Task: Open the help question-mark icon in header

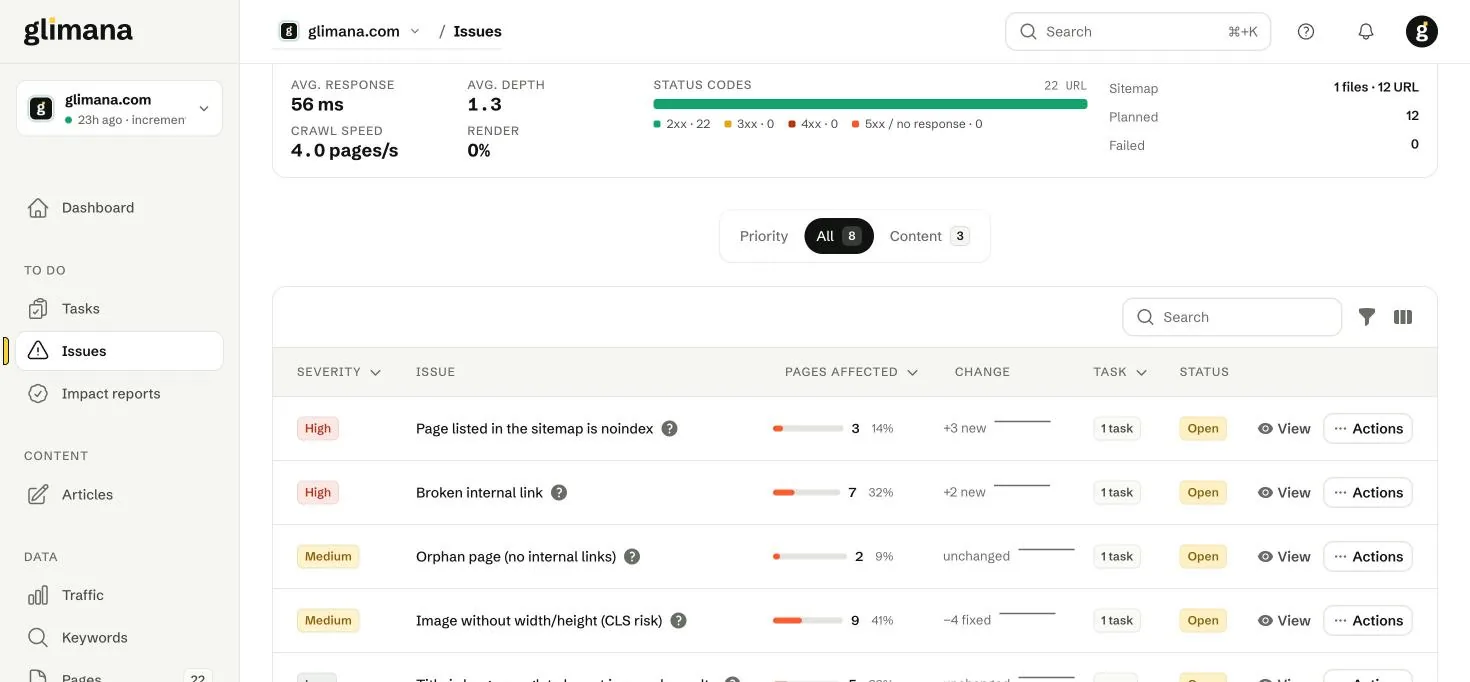Action: tap(1306, 31)
